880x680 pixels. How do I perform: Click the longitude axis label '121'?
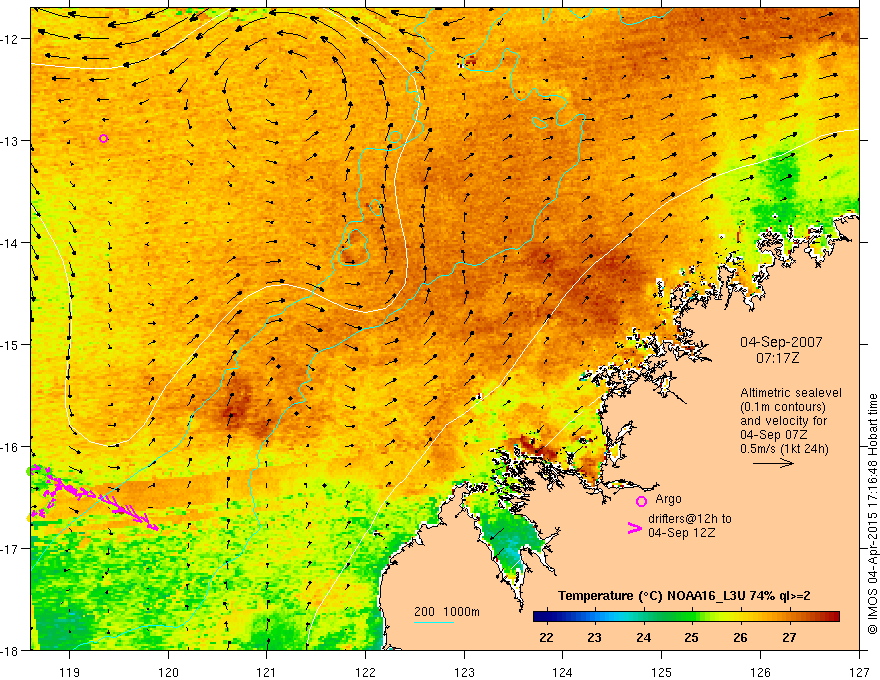[267, 672]
